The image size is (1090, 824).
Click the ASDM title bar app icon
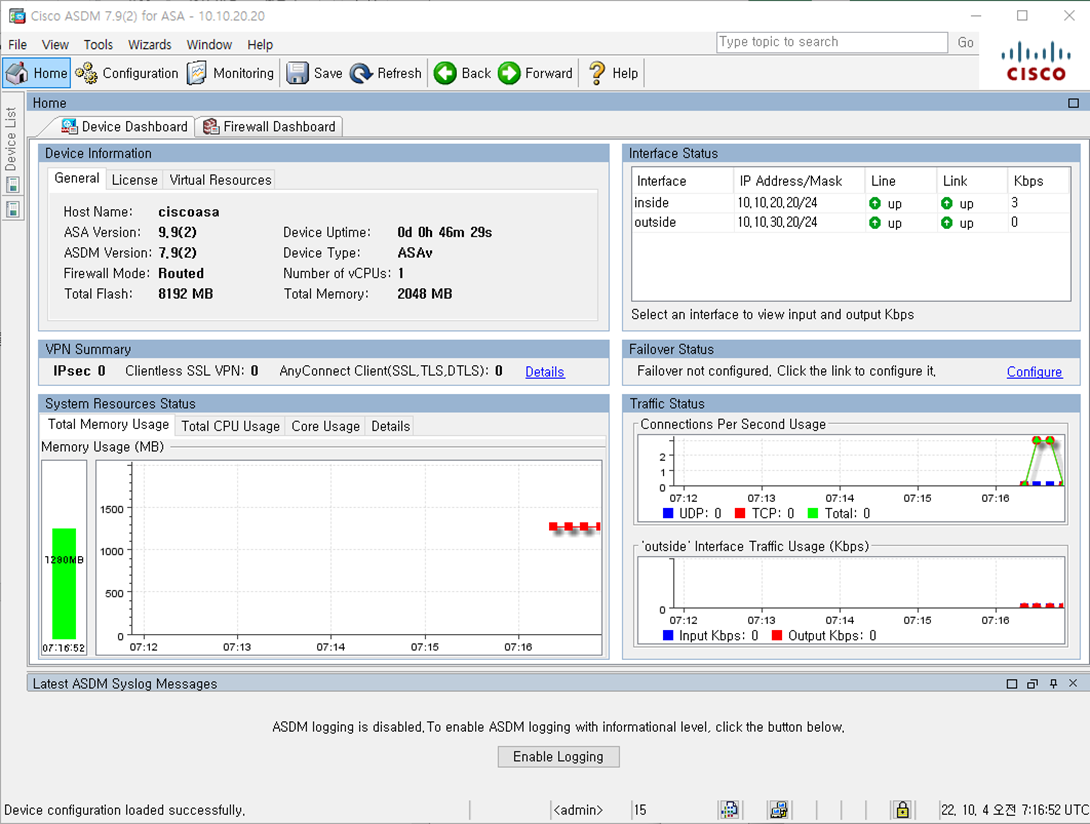[x=17, y=15]
